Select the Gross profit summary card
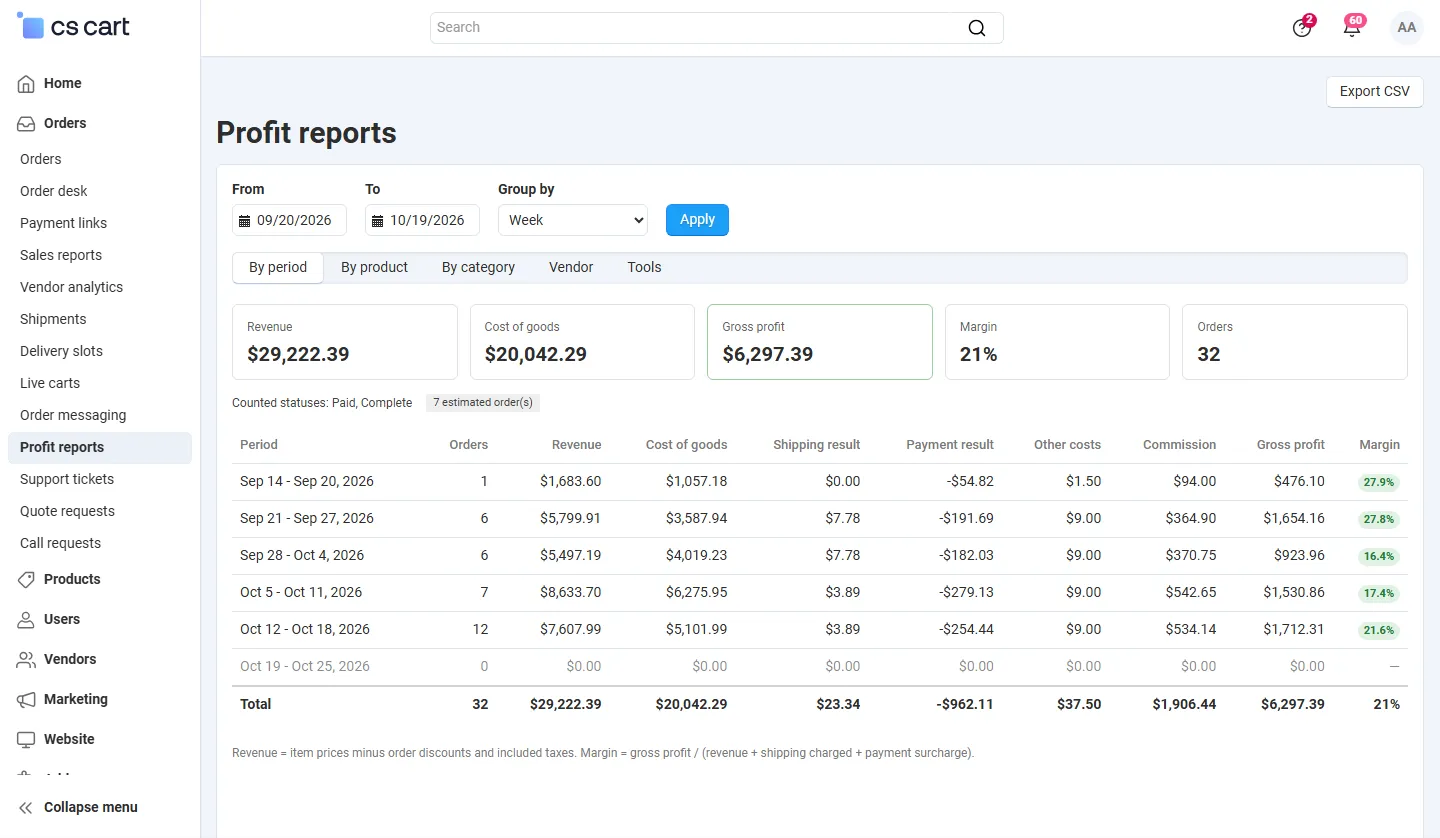The image size is (1440, 838). (x=820, y=342)
